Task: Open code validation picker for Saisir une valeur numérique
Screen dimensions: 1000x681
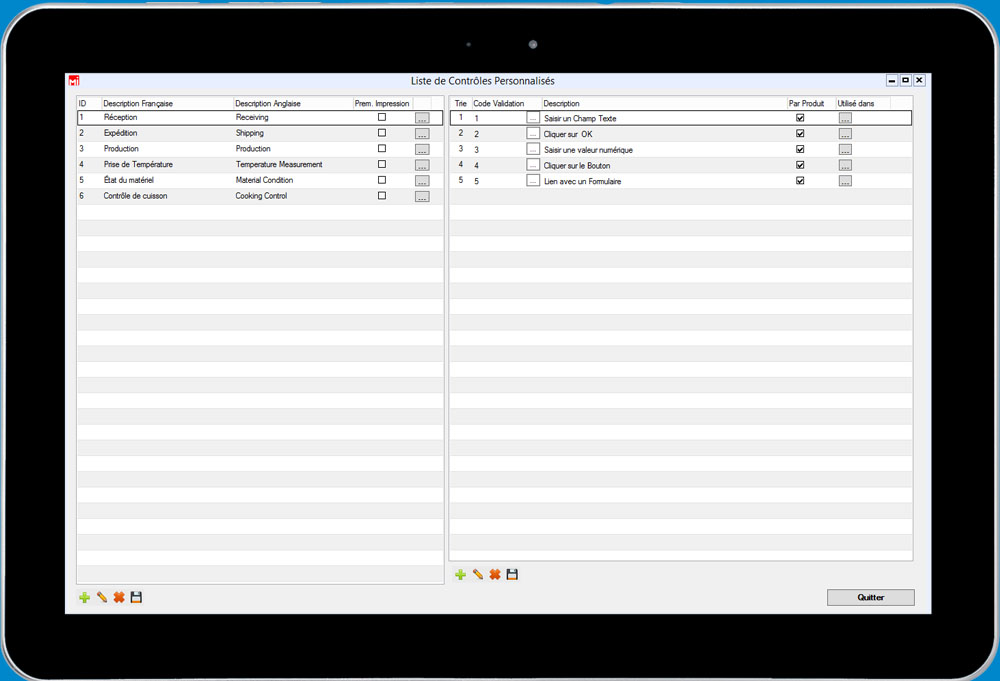Action: pyautogui.click(x=533, y=149)
